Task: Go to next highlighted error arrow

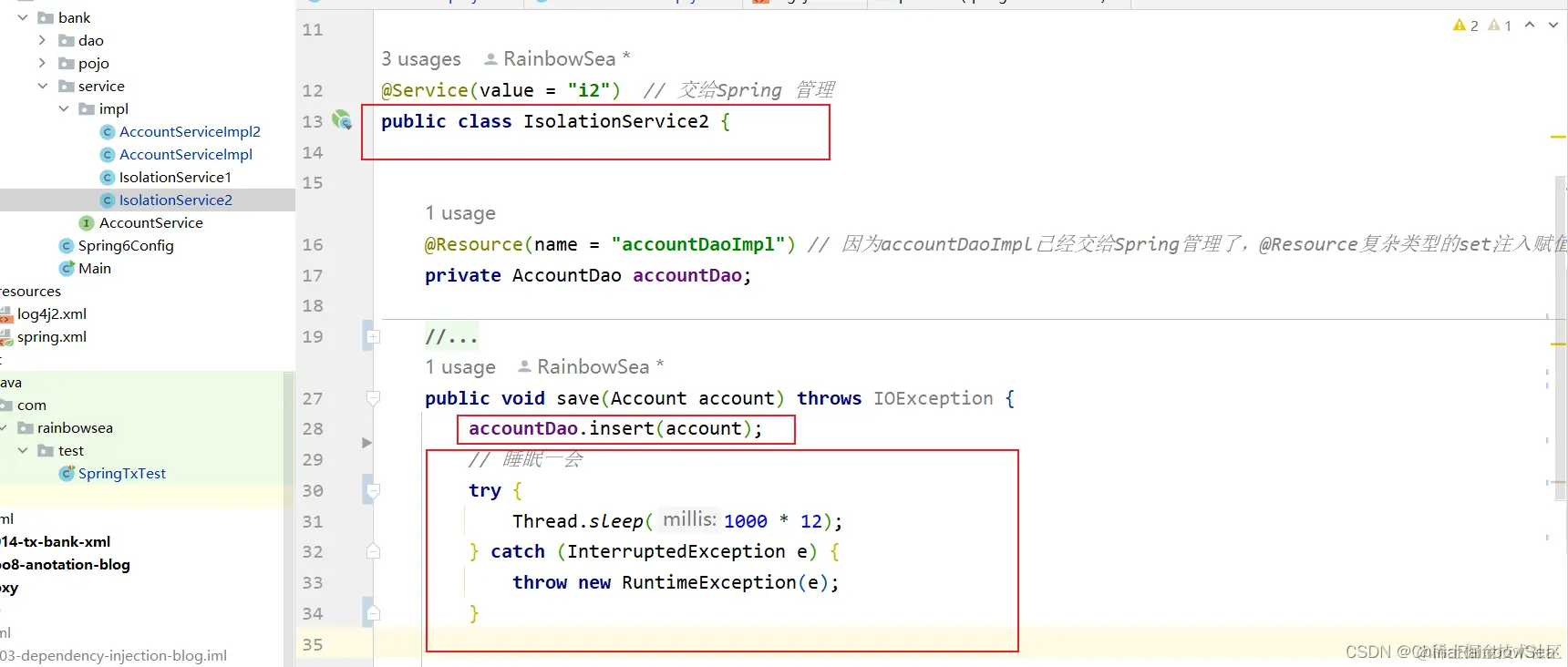Action: click(x=1553, y=25)
